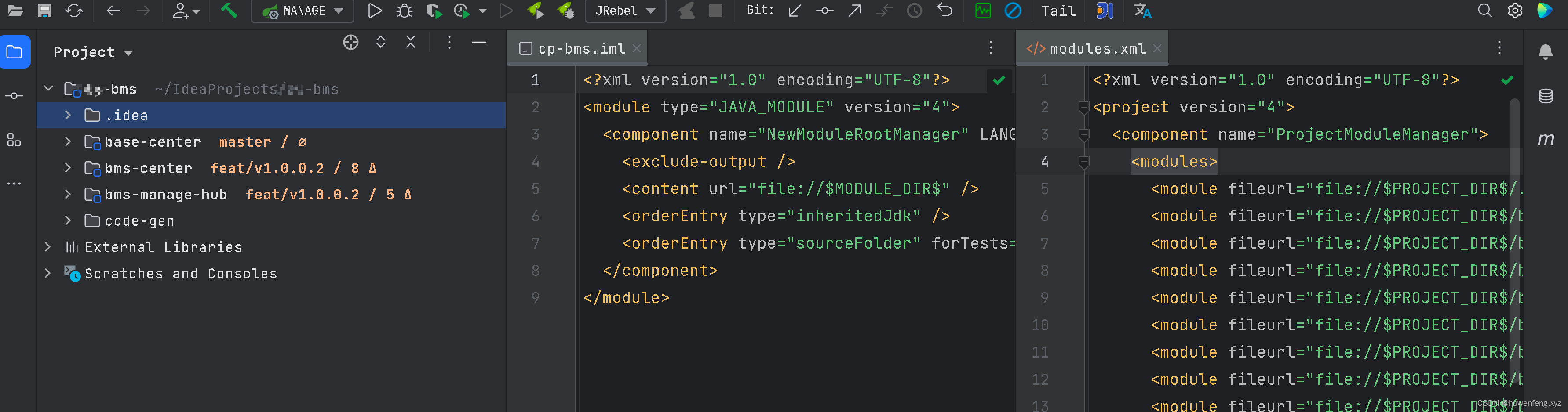Expand the code-gen folder
1568x412 pixels.
tap(68, 220)
